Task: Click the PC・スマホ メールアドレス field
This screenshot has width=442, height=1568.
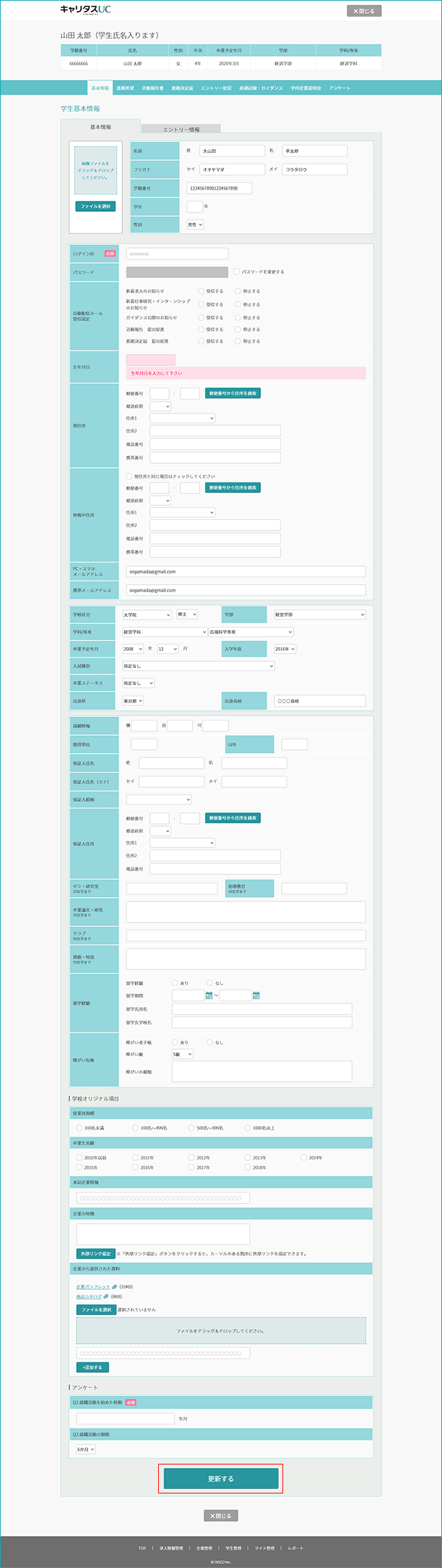Action: click(x=246, y=571)
